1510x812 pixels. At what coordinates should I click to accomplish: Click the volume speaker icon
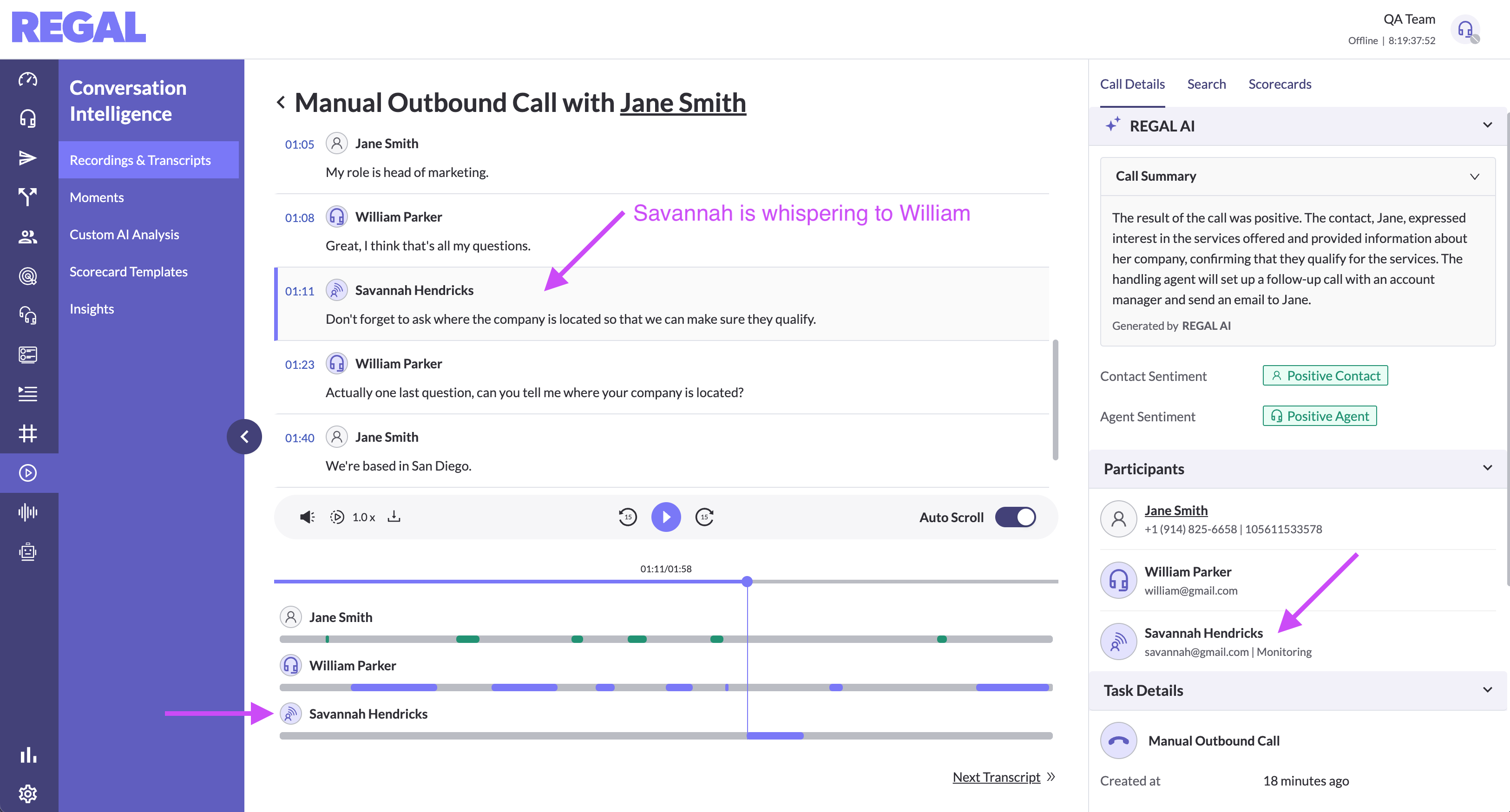click(307, 517)
